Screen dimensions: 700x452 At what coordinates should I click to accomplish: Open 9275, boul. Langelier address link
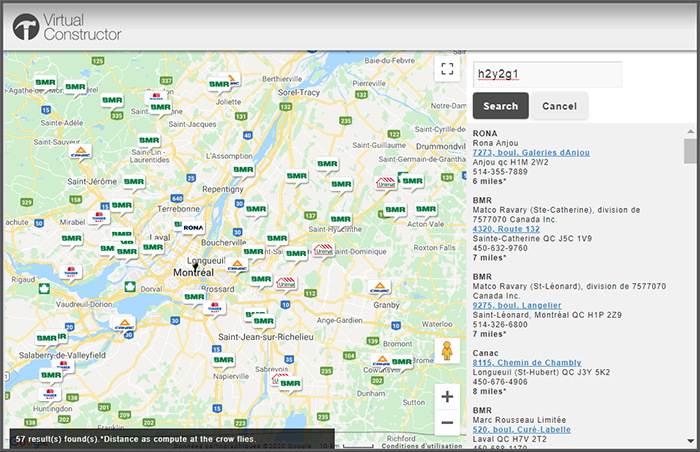[x=517, y=306]
